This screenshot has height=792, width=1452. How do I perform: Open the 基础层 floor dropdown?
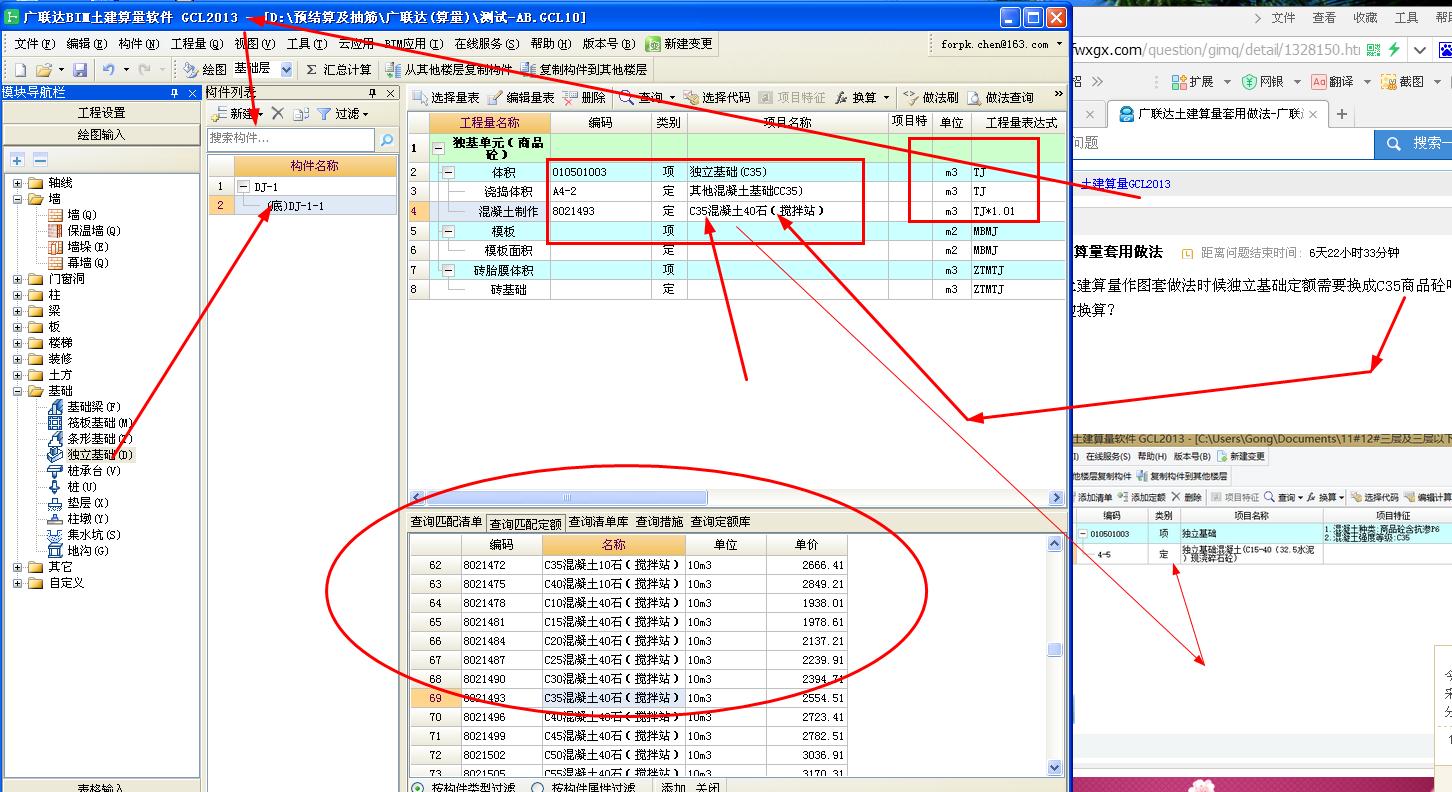point(287,70)
